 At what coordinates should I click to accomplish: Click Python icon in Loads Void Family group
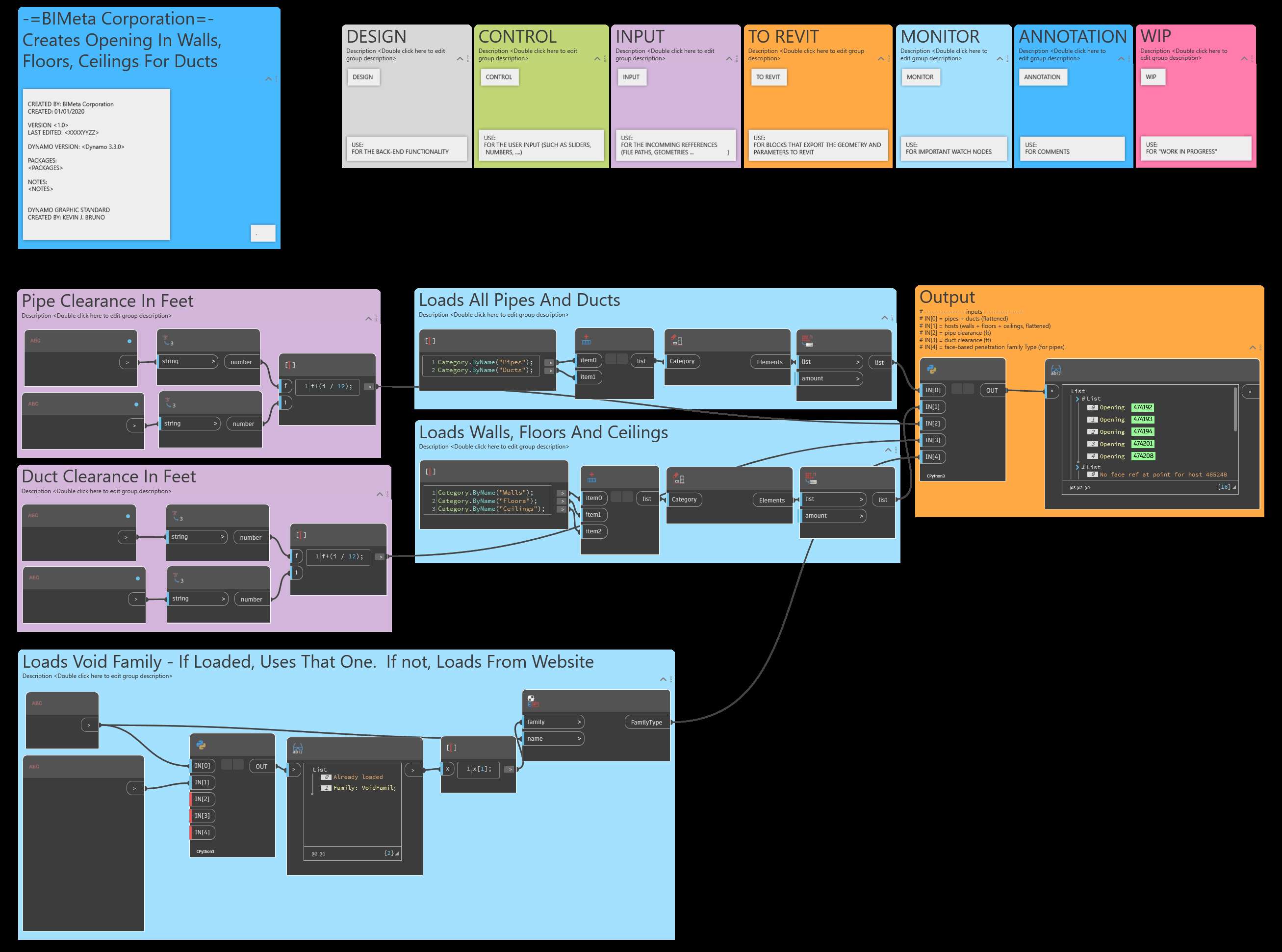201,745
